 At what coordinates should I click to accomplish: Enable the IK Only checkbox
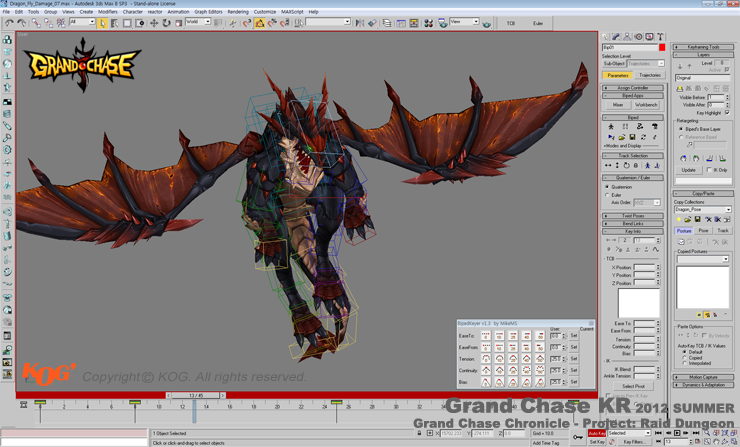click(x=709, y=170)
